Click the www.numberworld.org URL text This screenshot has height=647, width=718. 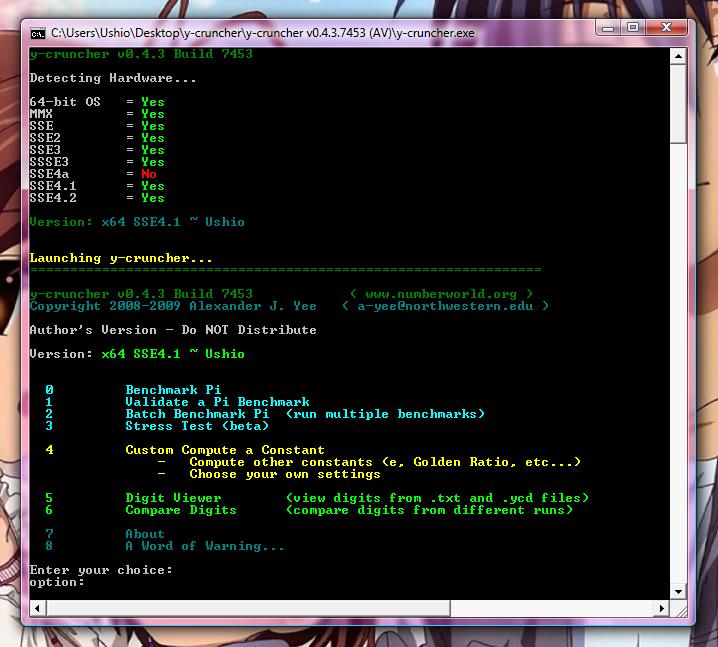coord(441,294)
